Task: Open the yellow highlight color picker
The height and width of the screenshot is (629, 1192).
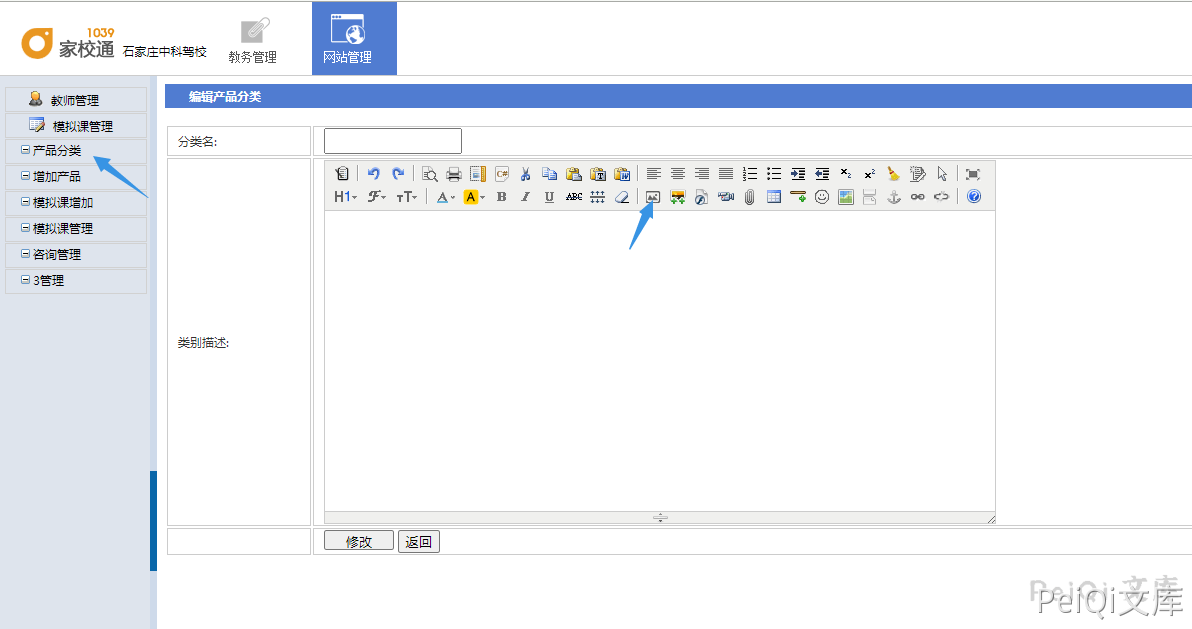Action: click(474, 197)
